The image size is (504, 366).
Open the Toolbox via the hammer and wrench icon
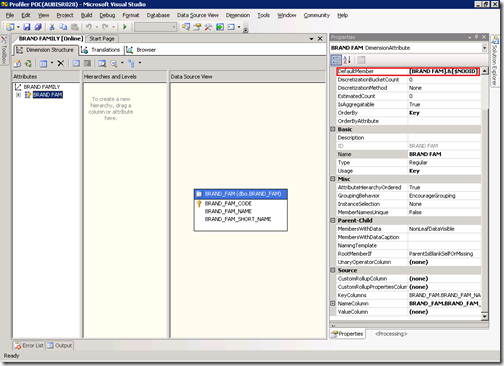208,27
